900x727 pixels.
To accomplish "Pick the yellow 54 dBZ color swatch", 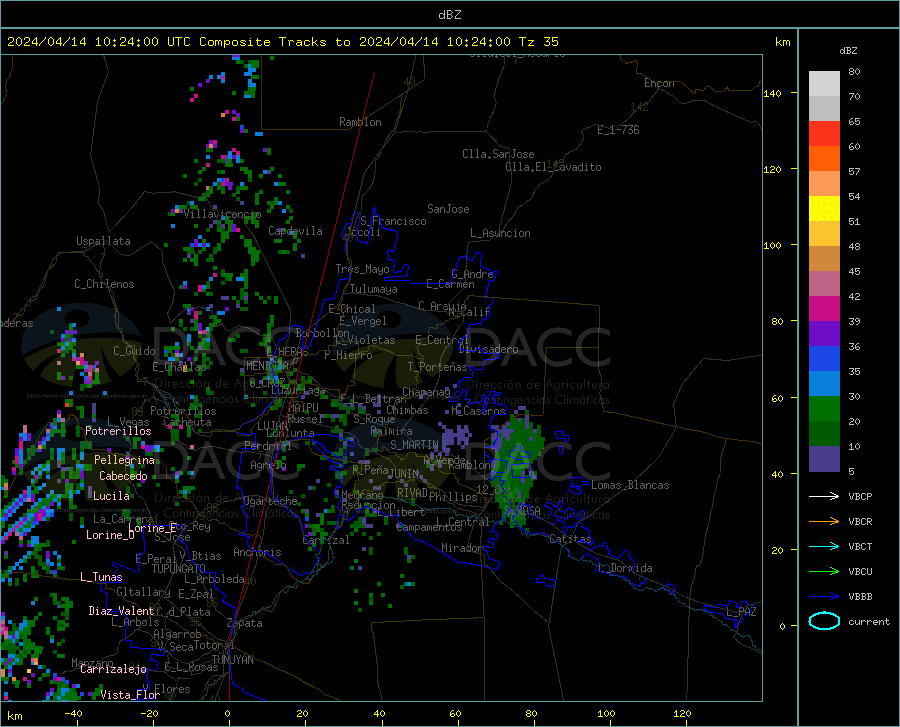I will coord(824,209).
